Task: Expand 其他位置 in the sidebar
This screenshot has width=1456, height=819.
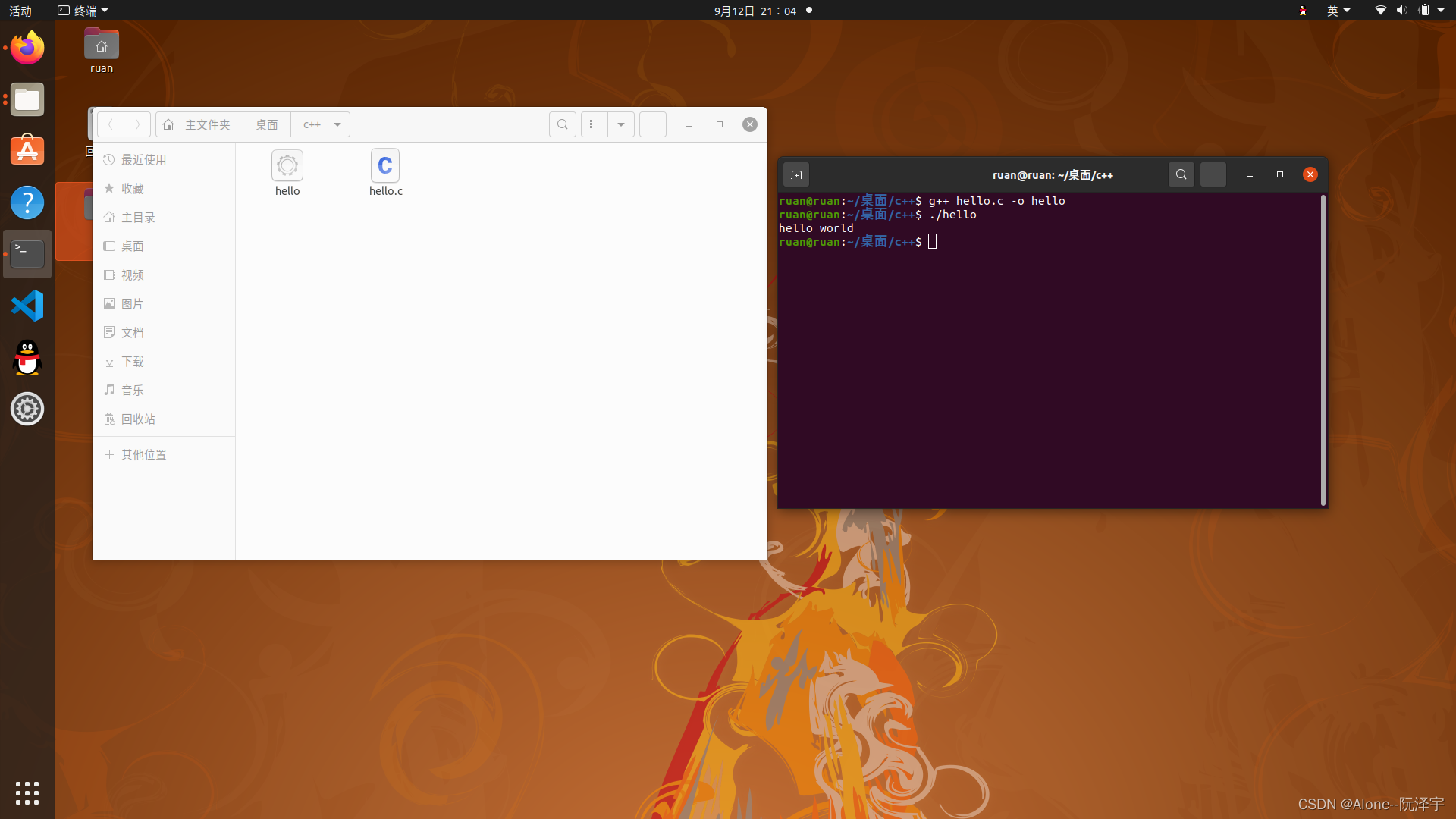Action: pos(143,455)
